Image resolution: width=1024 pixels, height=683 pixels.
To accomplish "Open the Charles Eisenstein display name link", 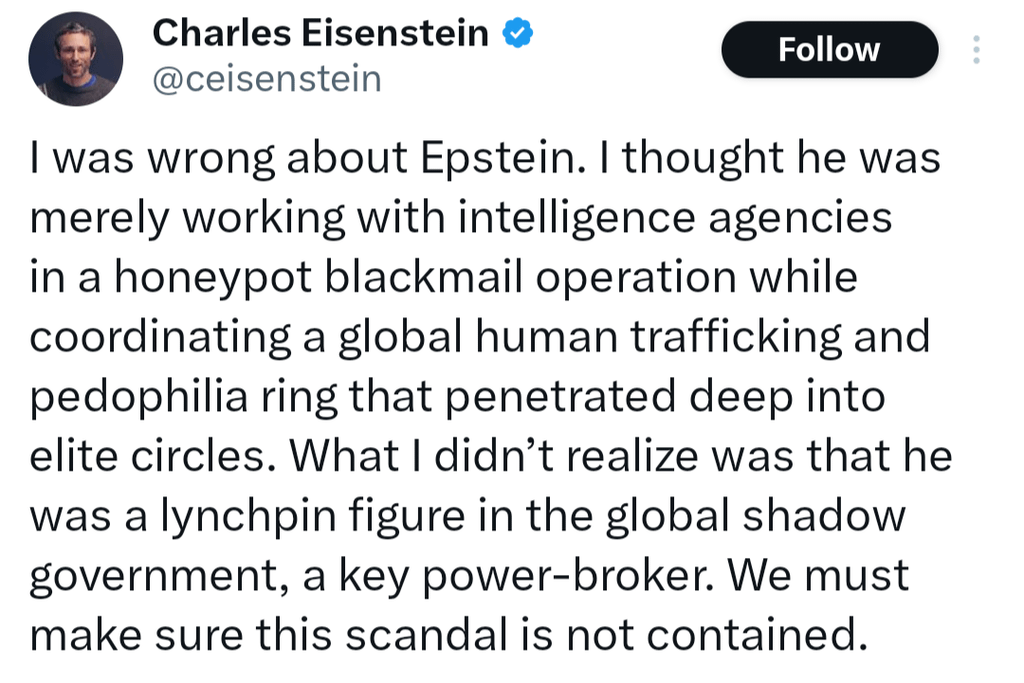I will pyautogui.click(x=320, y=33).
